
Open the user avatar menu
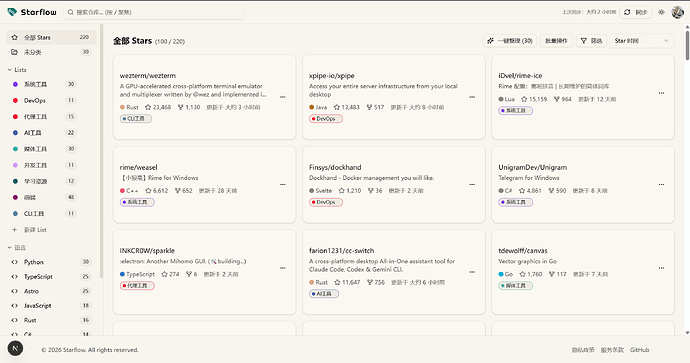(x=678, y=12)
